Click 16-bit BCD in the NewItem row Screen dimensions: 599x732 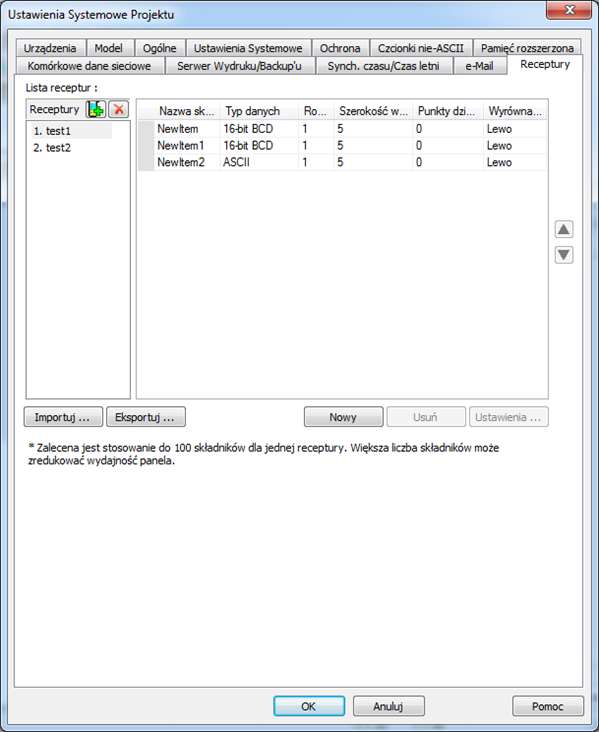259,129
